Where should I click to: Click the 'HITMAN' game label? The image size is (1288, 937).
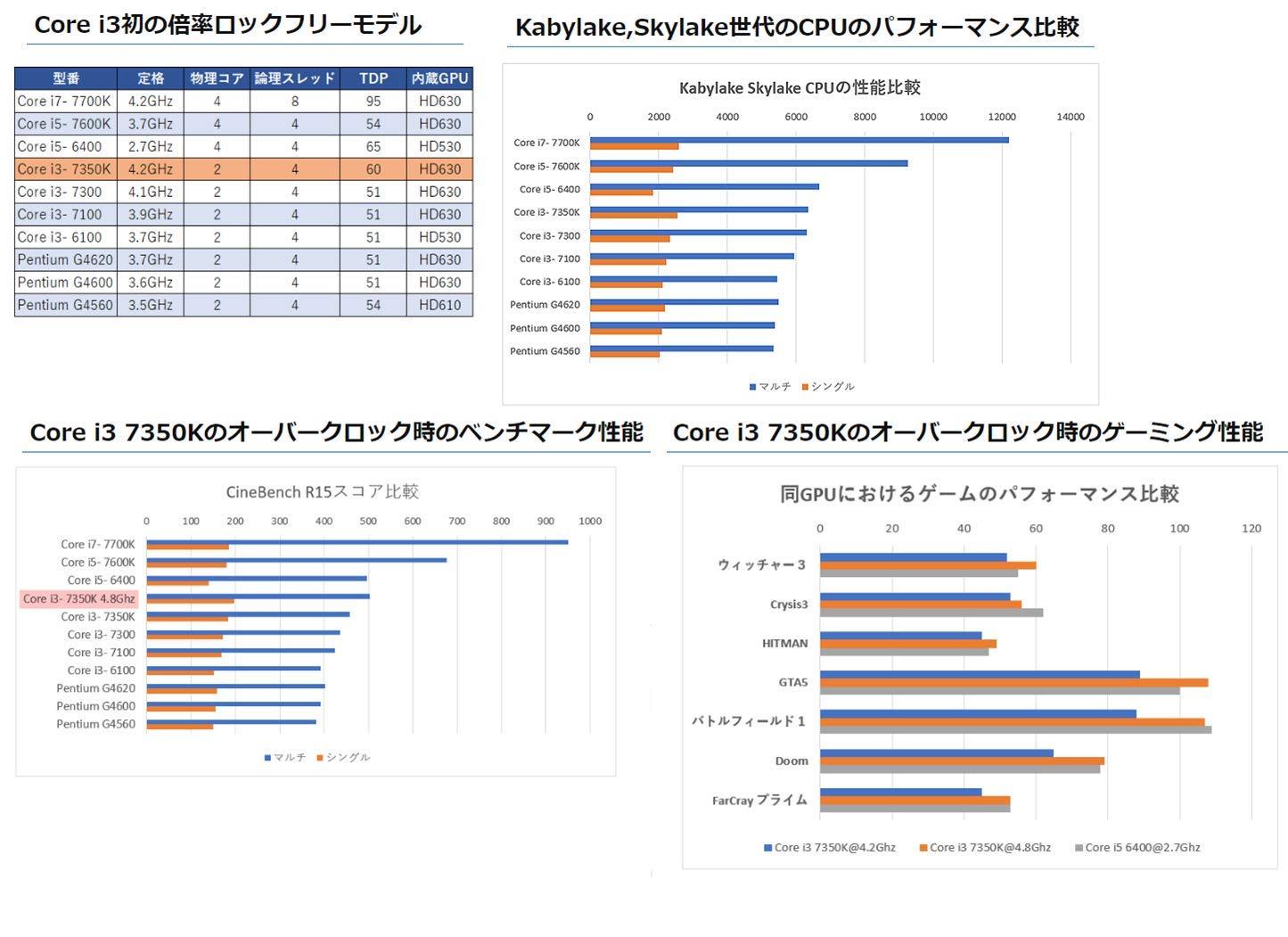pos(785,644)
